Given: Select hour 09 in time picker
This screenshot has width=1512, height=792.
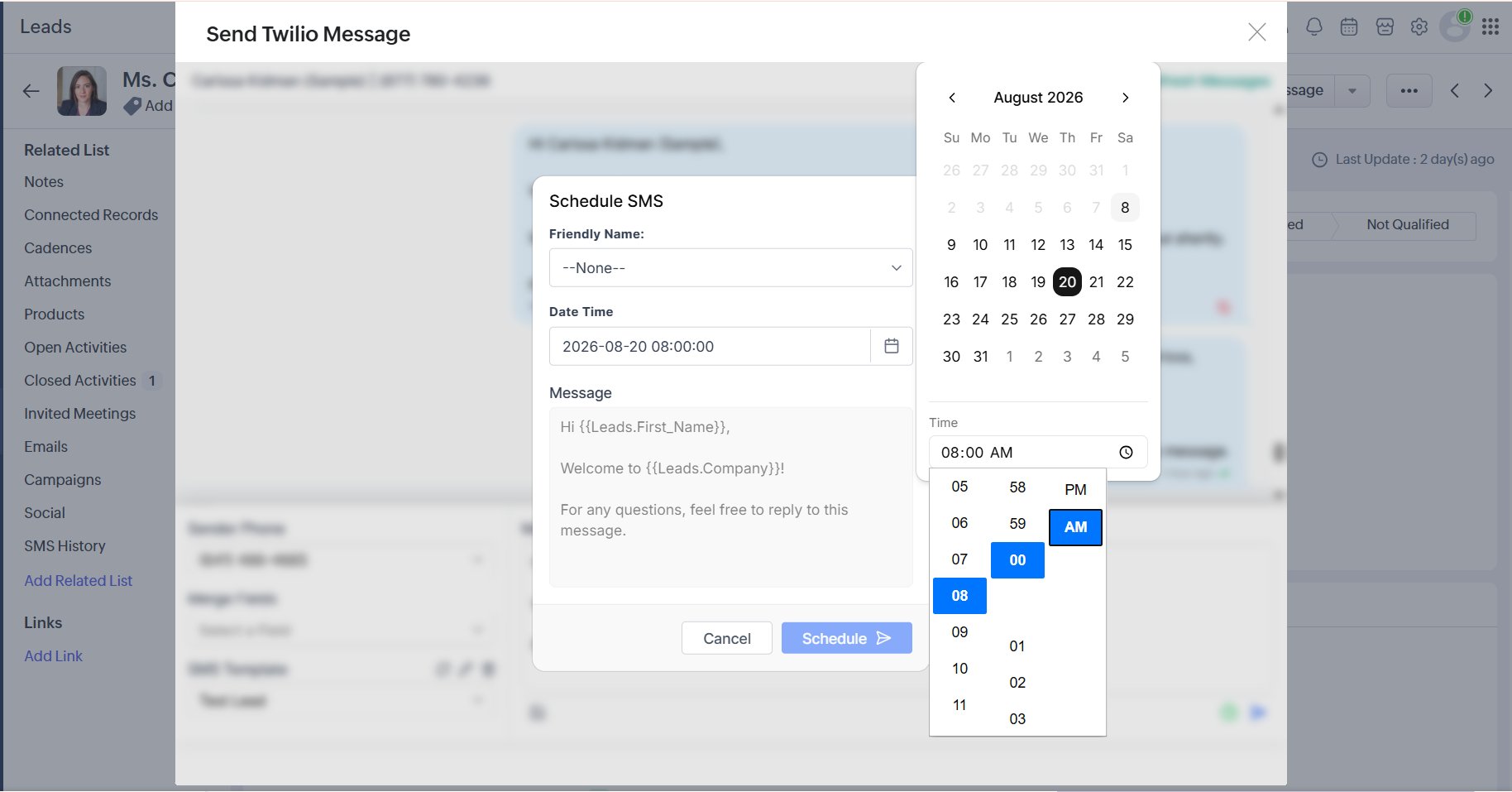Looking at the screenshot, I should [x=959, y=632].
